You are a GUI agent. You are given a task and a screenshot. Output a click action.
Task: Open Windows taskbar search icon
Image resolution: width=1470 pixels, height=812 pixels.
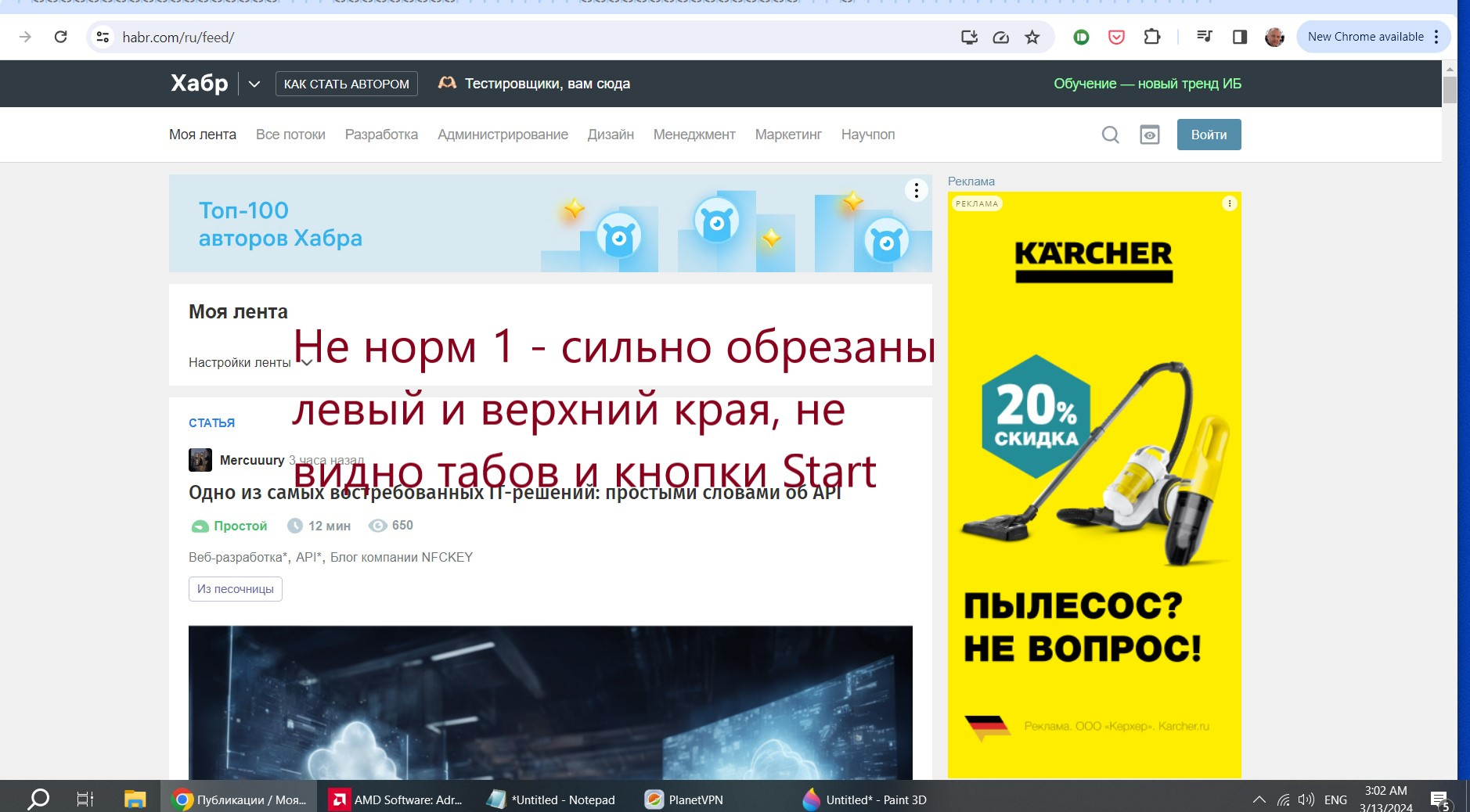coord(38,799)
